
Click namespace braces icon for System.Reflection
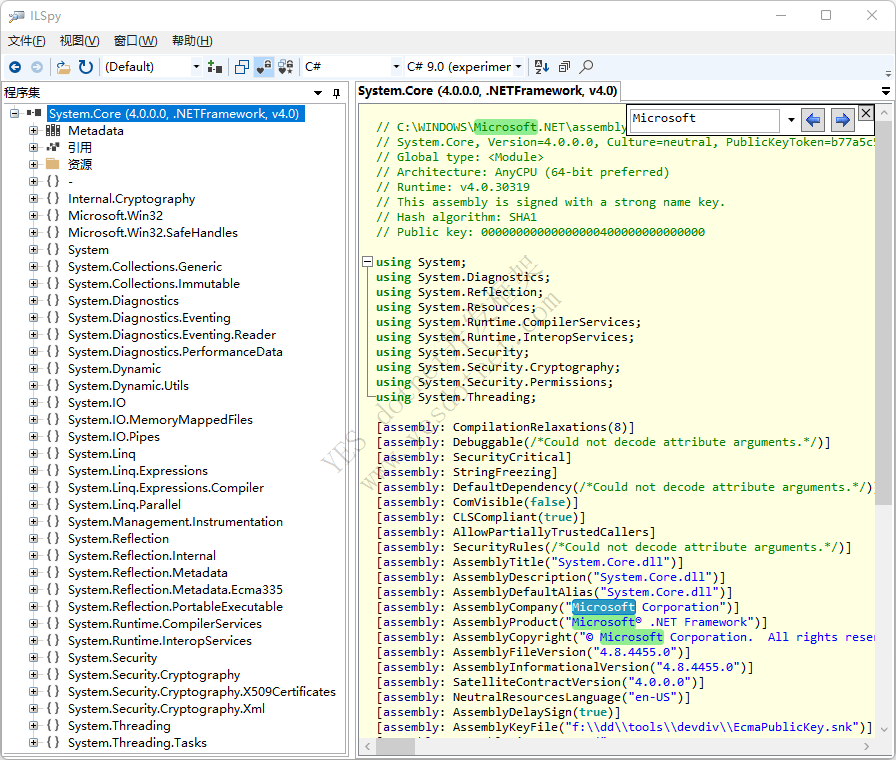(53, 539)
